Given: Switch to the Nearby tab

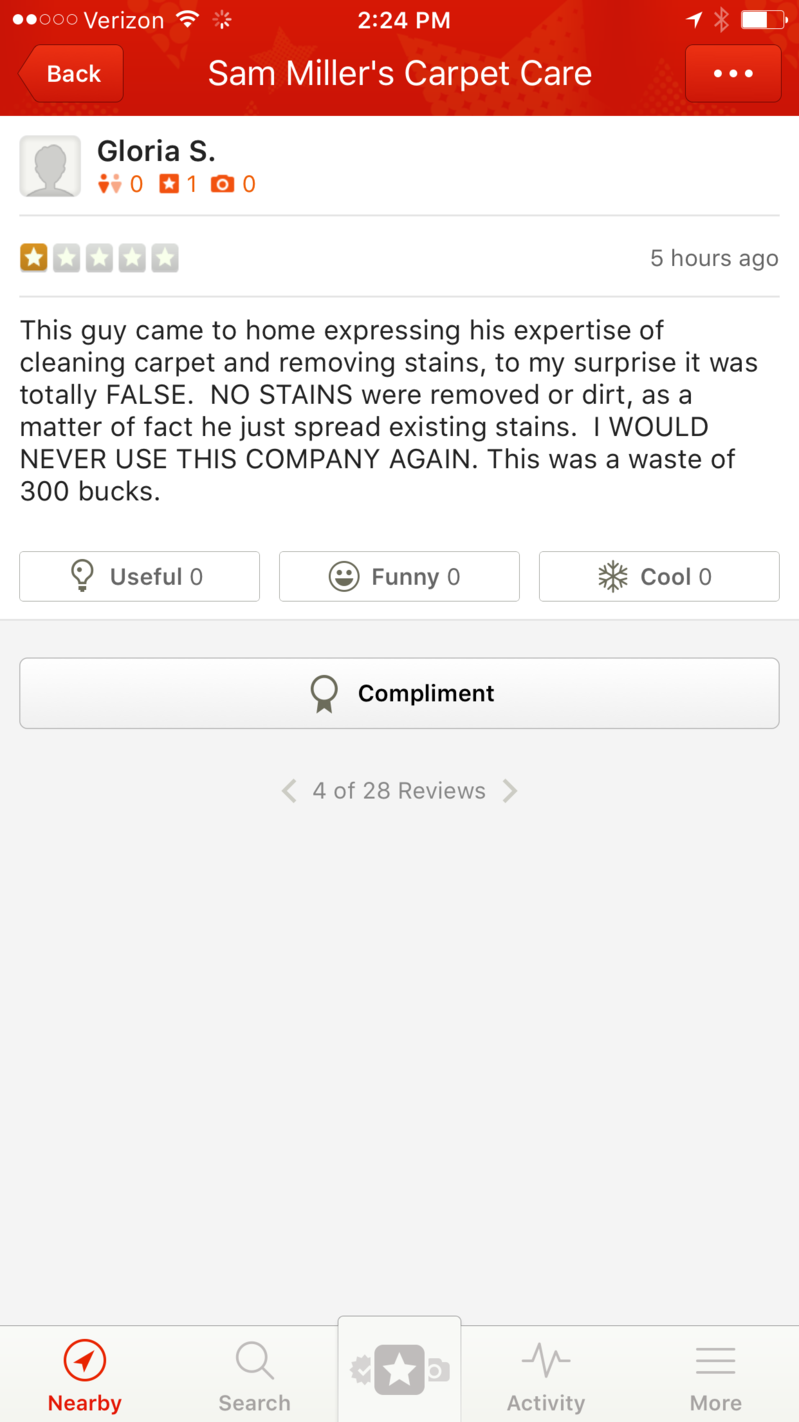Looking at the screenshot, I should tap(85, 1376).
